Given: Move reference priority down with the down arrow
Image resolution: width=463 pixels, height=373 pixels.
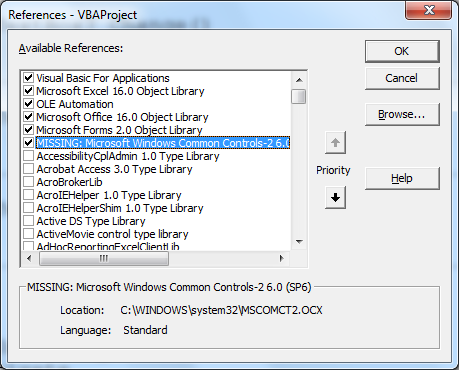Looking at the screenshot, I should [x=335, y=198].
